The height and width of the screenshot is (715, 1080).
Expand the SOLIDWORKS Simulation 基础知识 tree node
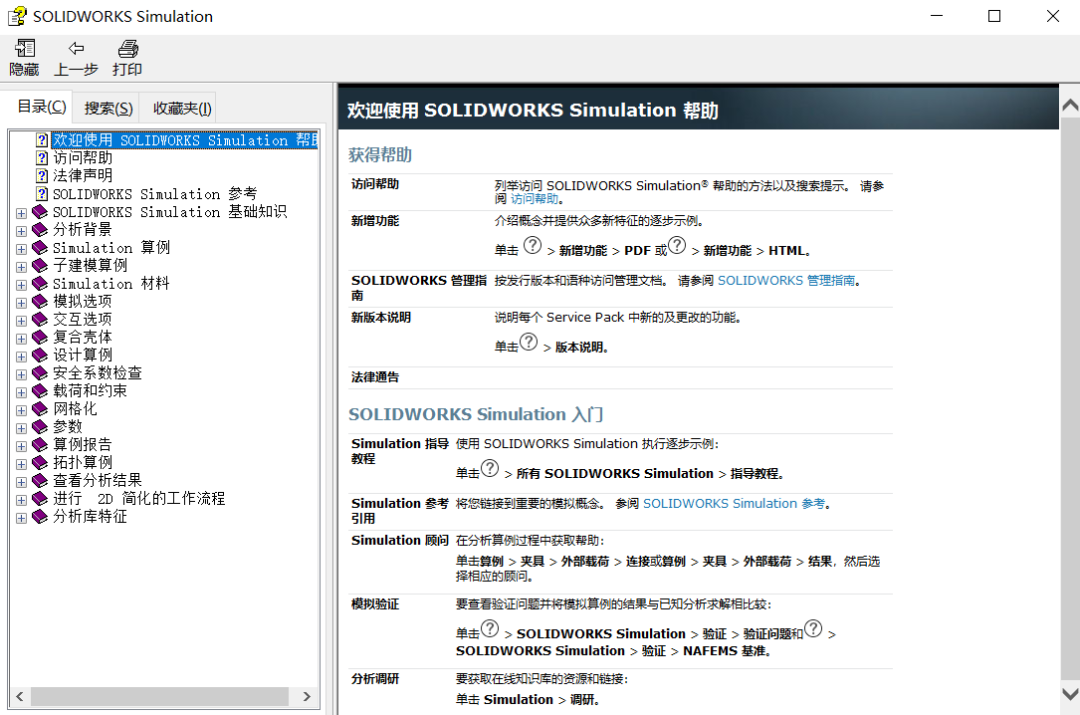coord(22,213)
